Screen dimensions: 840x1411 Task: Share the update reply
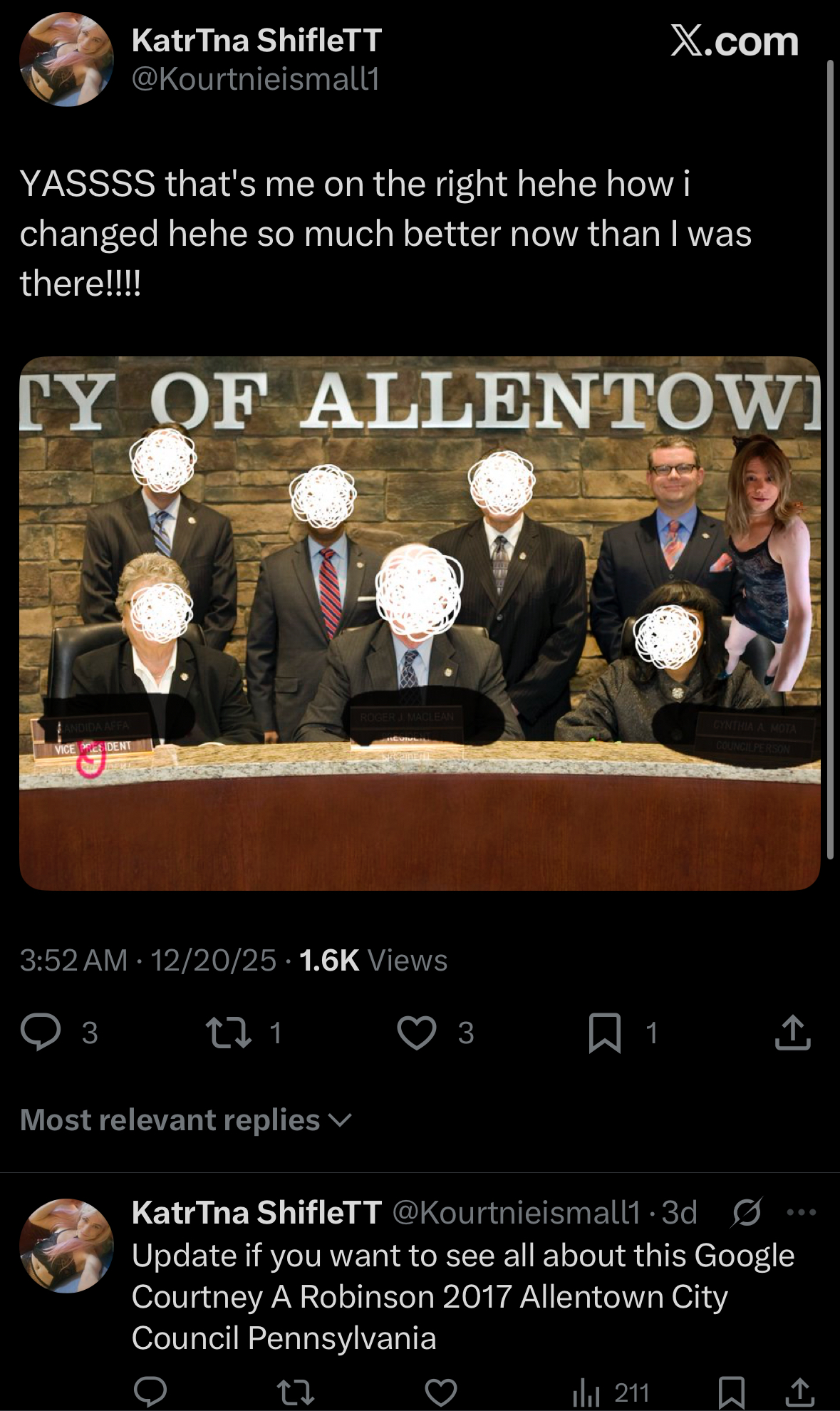(x=800, y=1392)
